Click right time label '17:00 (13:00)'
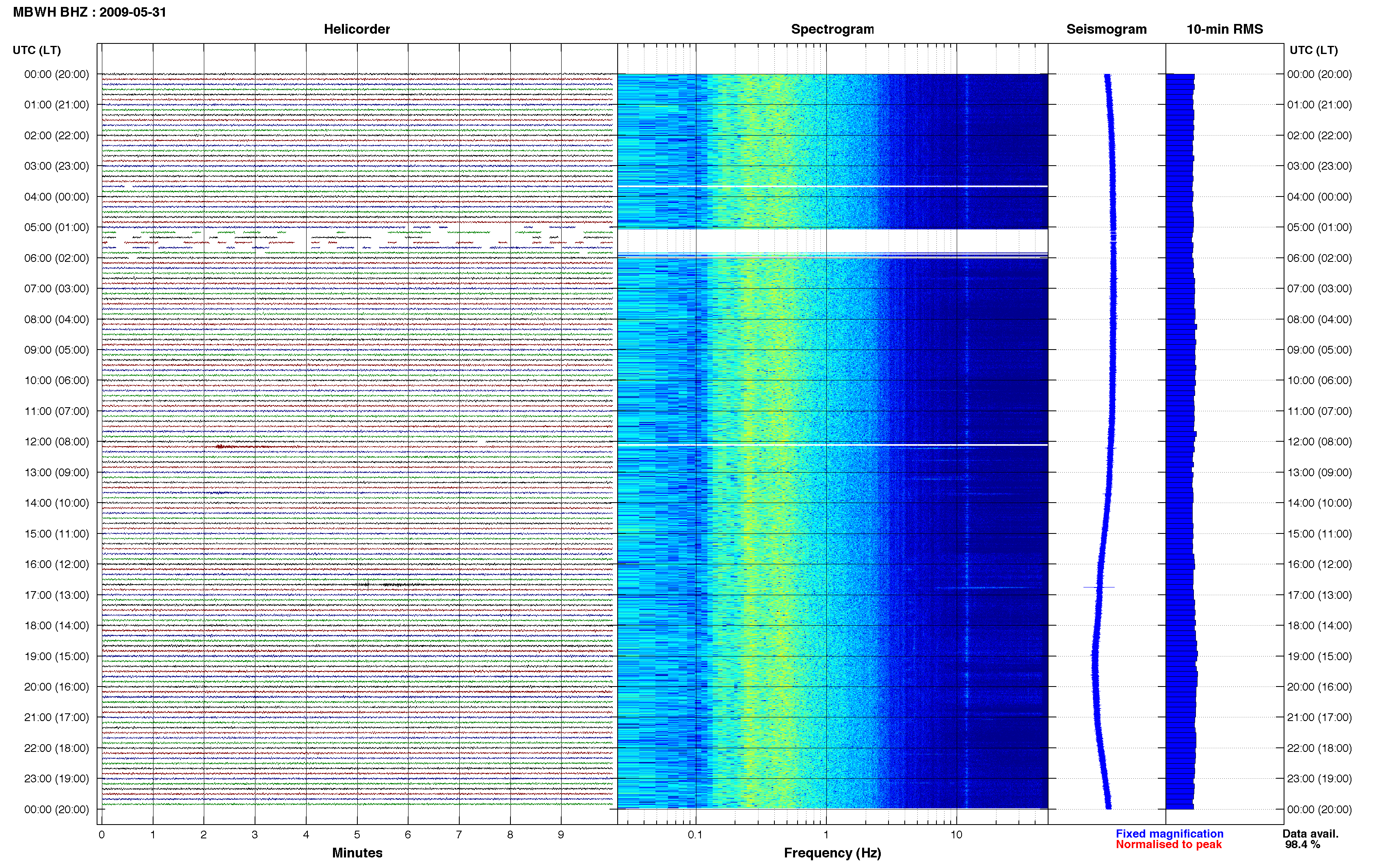 click(x=1319, y=595)
